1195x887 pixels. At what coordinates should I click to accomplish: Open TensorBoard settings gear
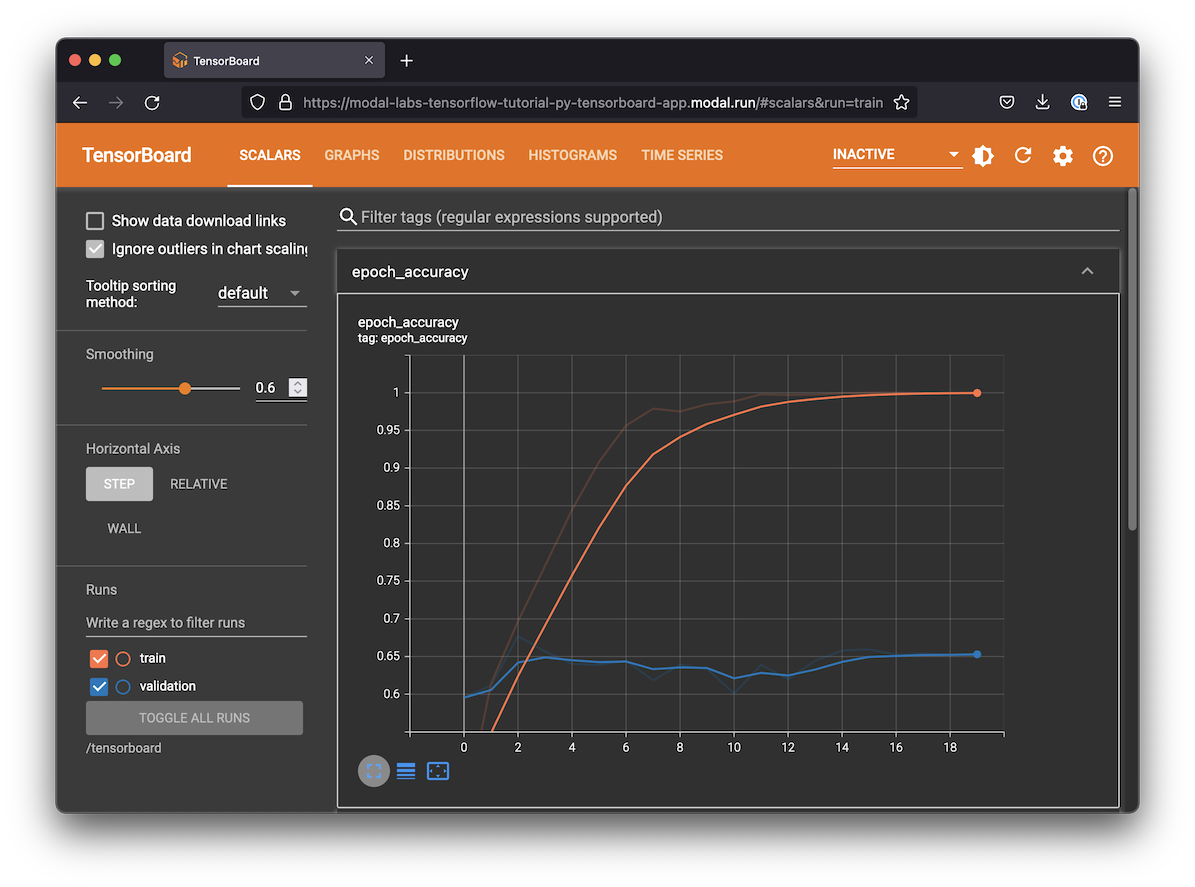(x=1063, y=156)
